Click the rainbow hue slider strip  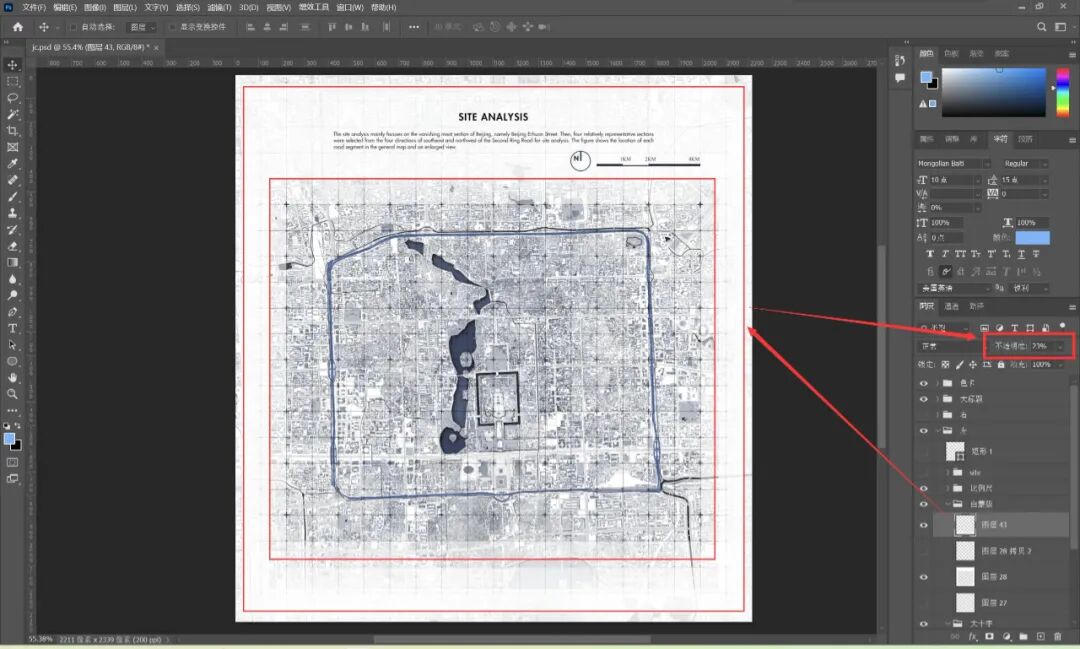click(1063, 92)
